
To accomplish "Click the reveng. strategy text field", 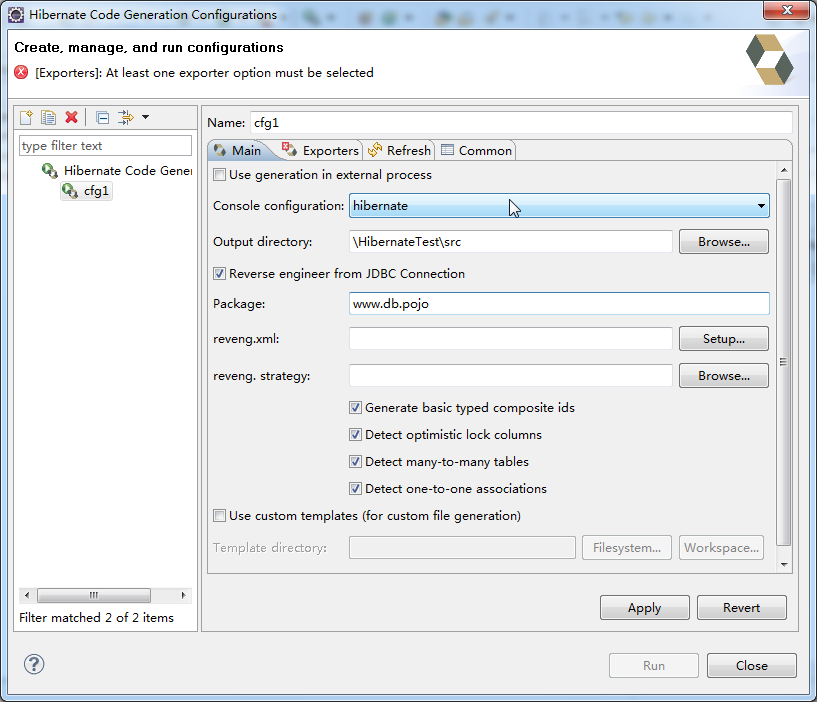I will click(511, 376).
